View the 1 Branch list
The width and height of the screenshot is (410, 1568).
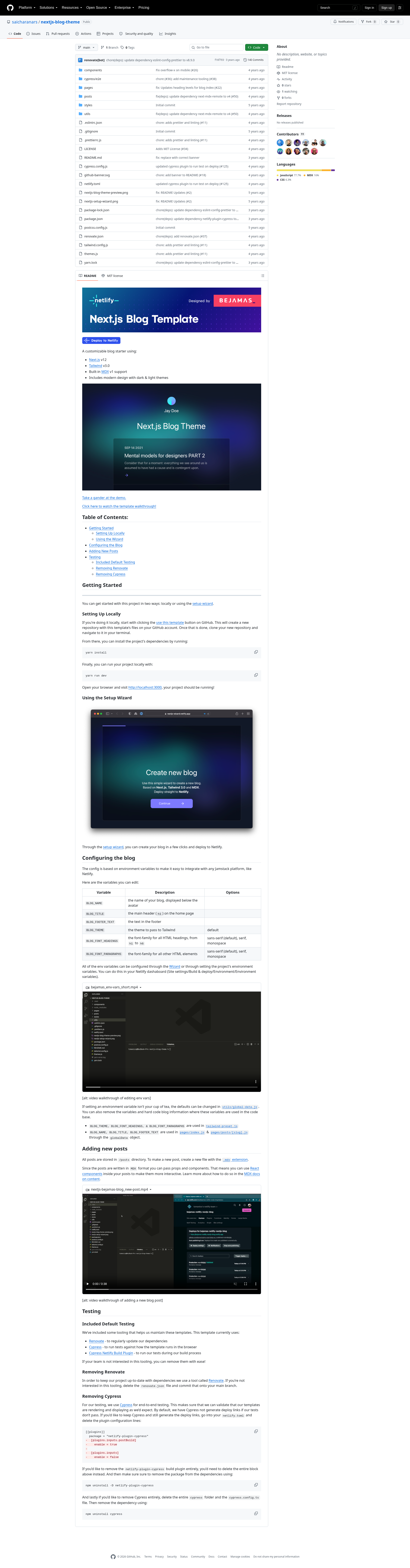[x=110, y=48]
